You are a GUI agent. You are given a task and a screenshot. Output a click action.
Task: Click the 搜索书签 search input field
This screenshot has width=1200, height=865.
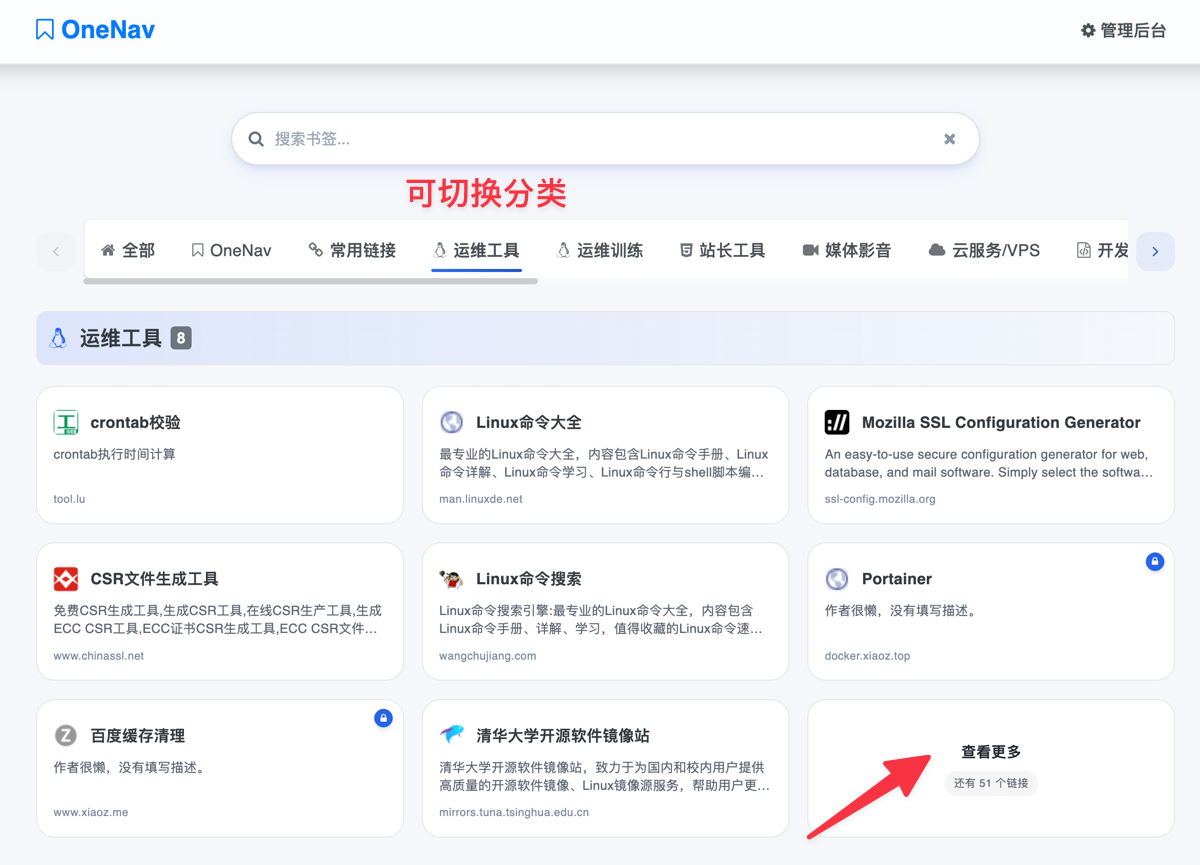pos(605,139)
